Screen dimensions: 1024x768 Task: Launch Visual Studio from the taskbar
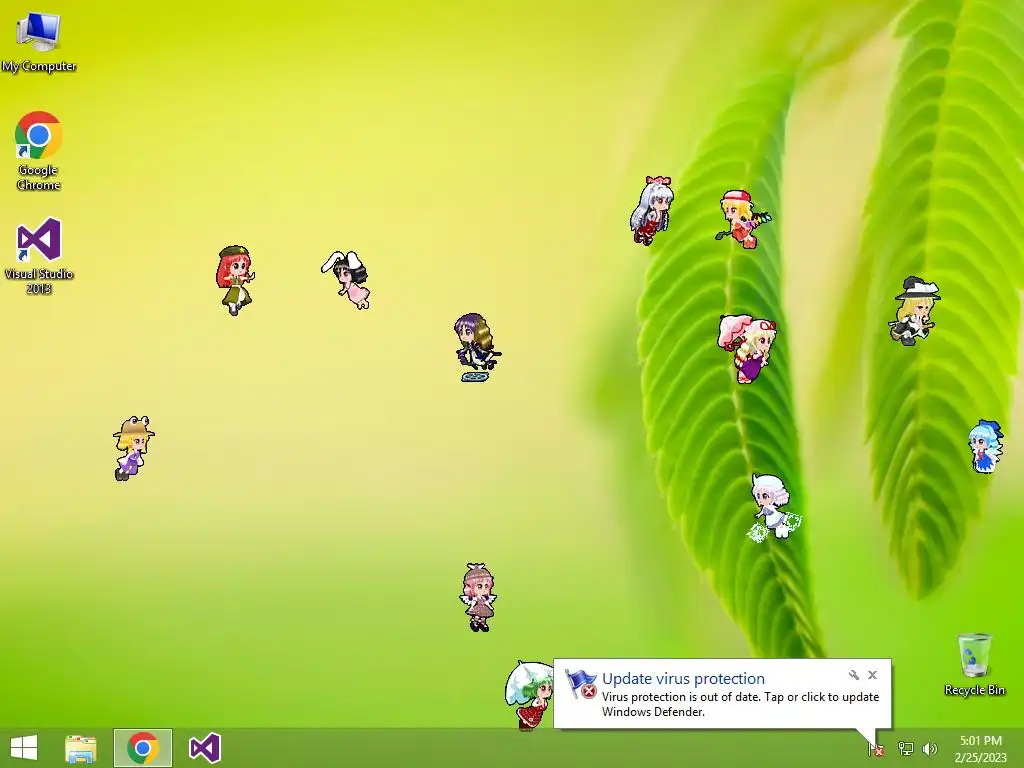[204, 748]
